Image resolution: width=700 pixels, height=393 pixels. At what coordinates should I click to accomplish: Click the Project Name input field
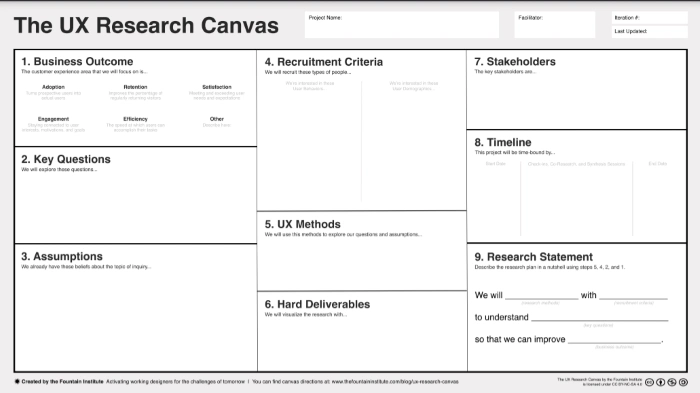point(402,25)
